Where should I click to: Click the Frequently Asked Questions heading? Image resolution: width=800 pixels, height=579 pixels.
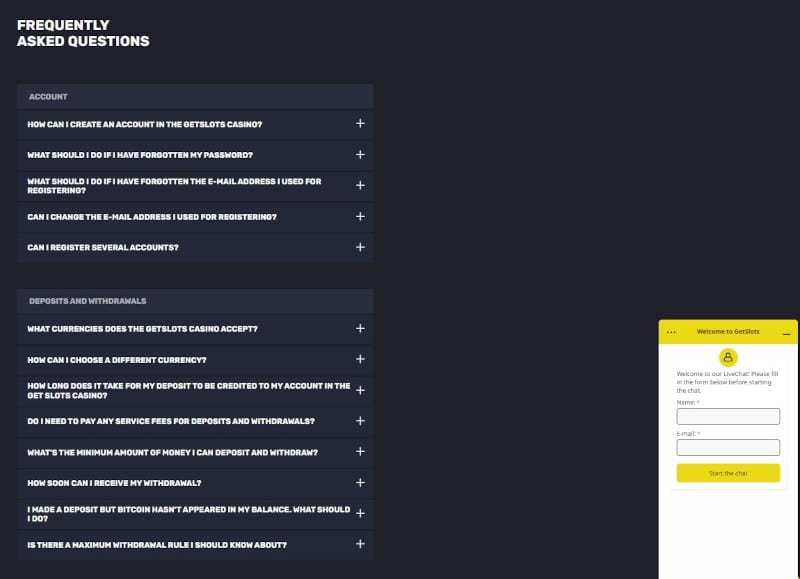pyautogui.click(x=83, y=33)
